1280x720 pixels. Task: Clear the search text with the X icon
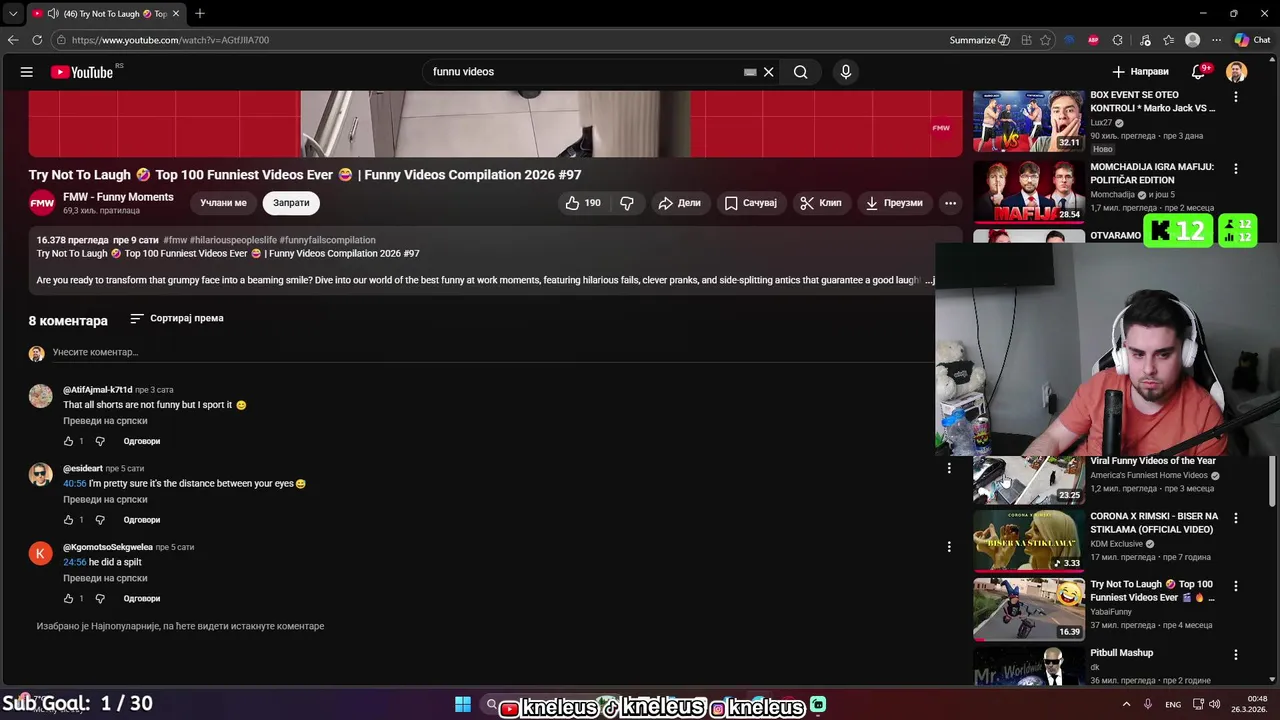pyautogui.click(x=768, y=72)
